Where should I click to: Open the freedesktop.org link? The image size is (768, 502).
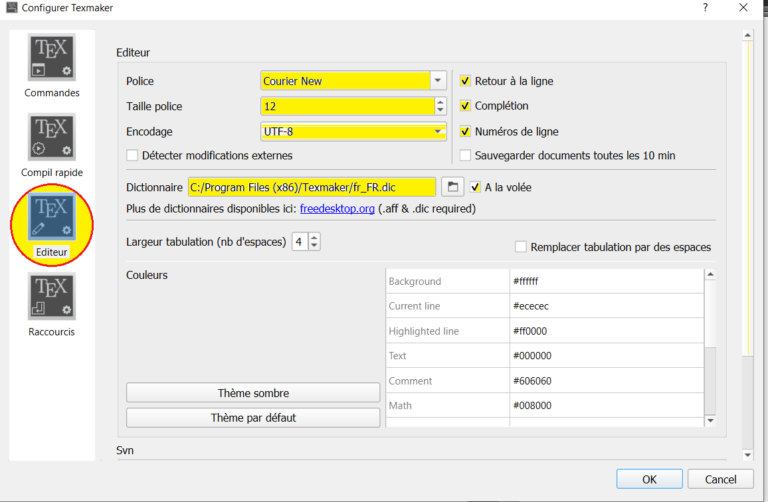[337, 209]
